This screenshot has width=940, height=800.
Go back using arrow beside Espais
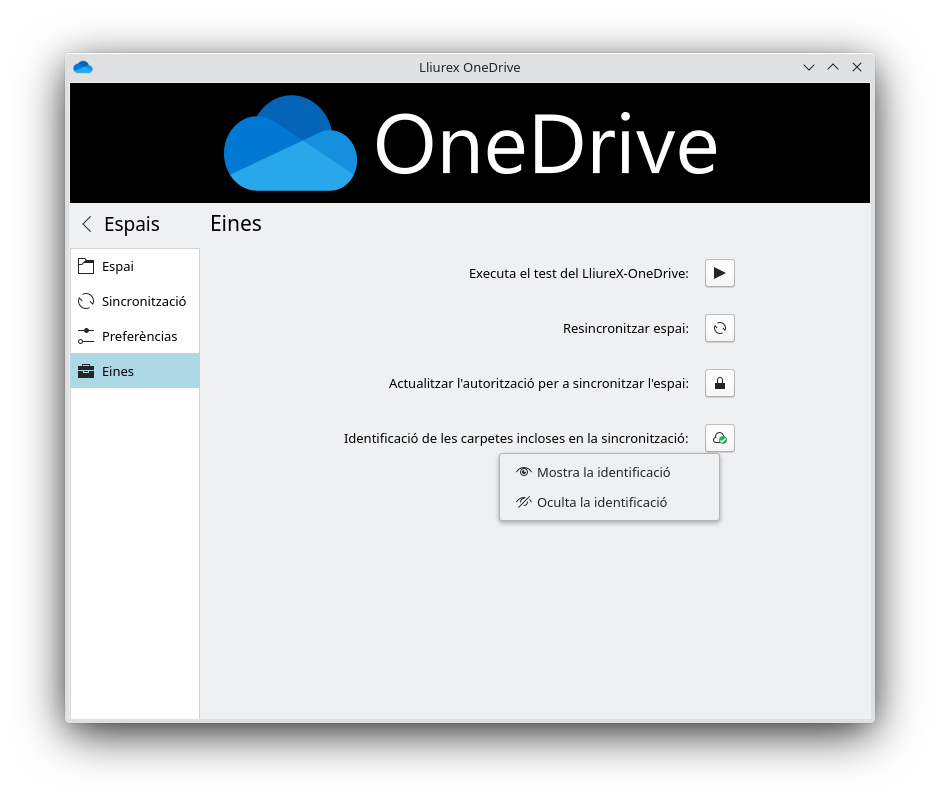pos(87,224)
